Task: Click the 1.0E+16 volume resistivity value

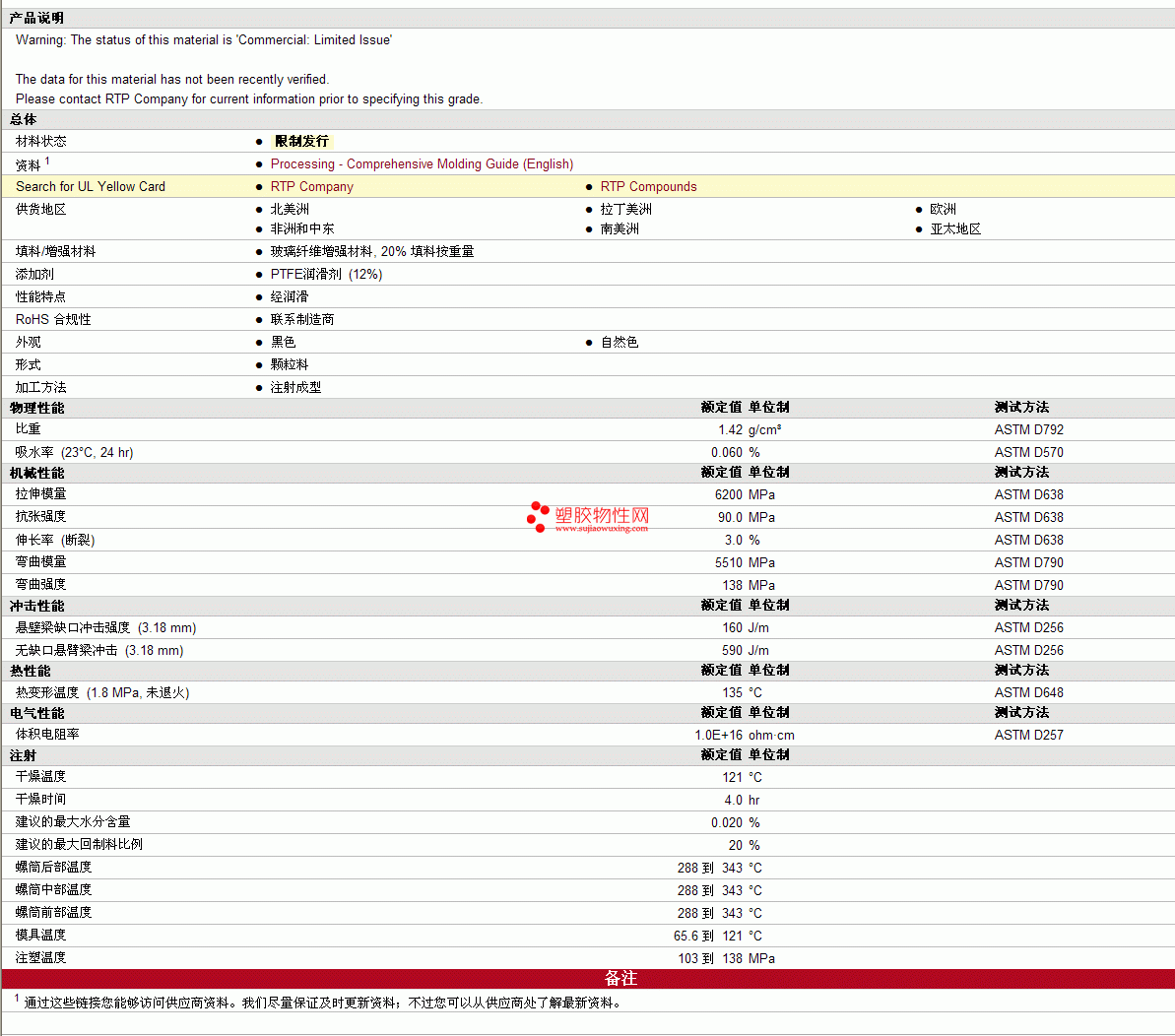Action: point(719,735)
